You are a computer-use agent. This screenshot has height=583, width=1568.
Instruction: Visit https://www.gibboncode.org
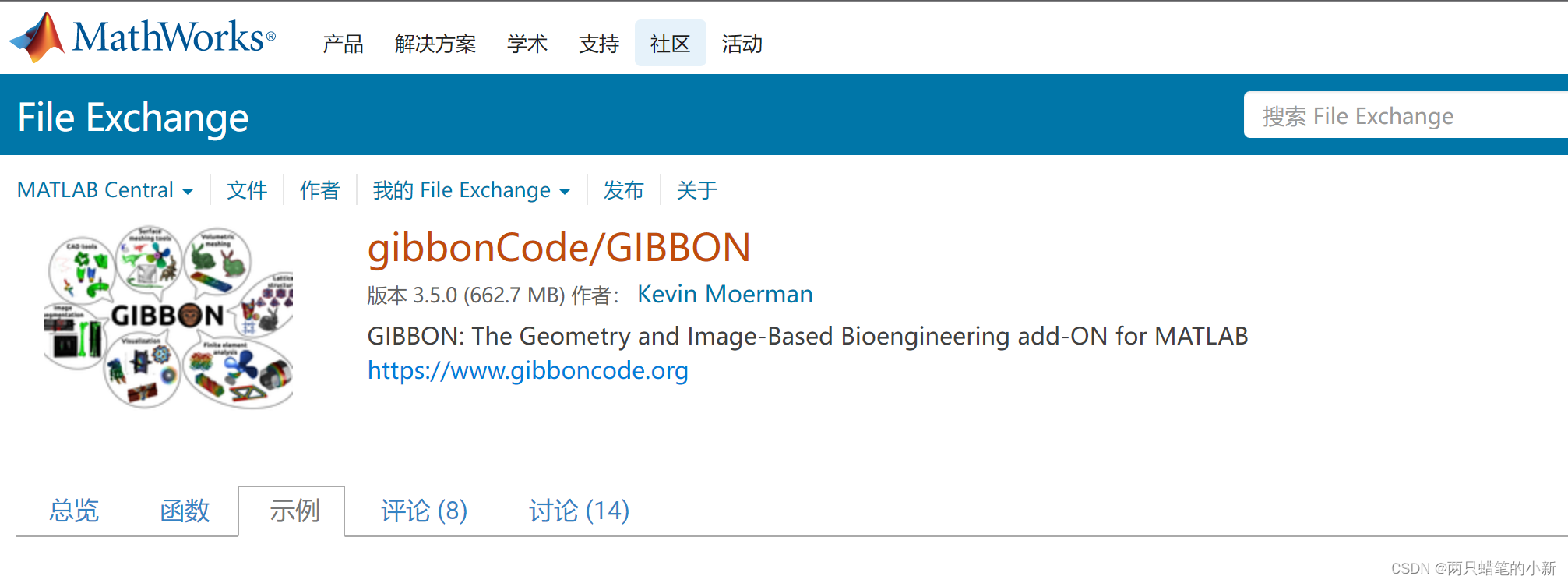[x=527, y=370]
